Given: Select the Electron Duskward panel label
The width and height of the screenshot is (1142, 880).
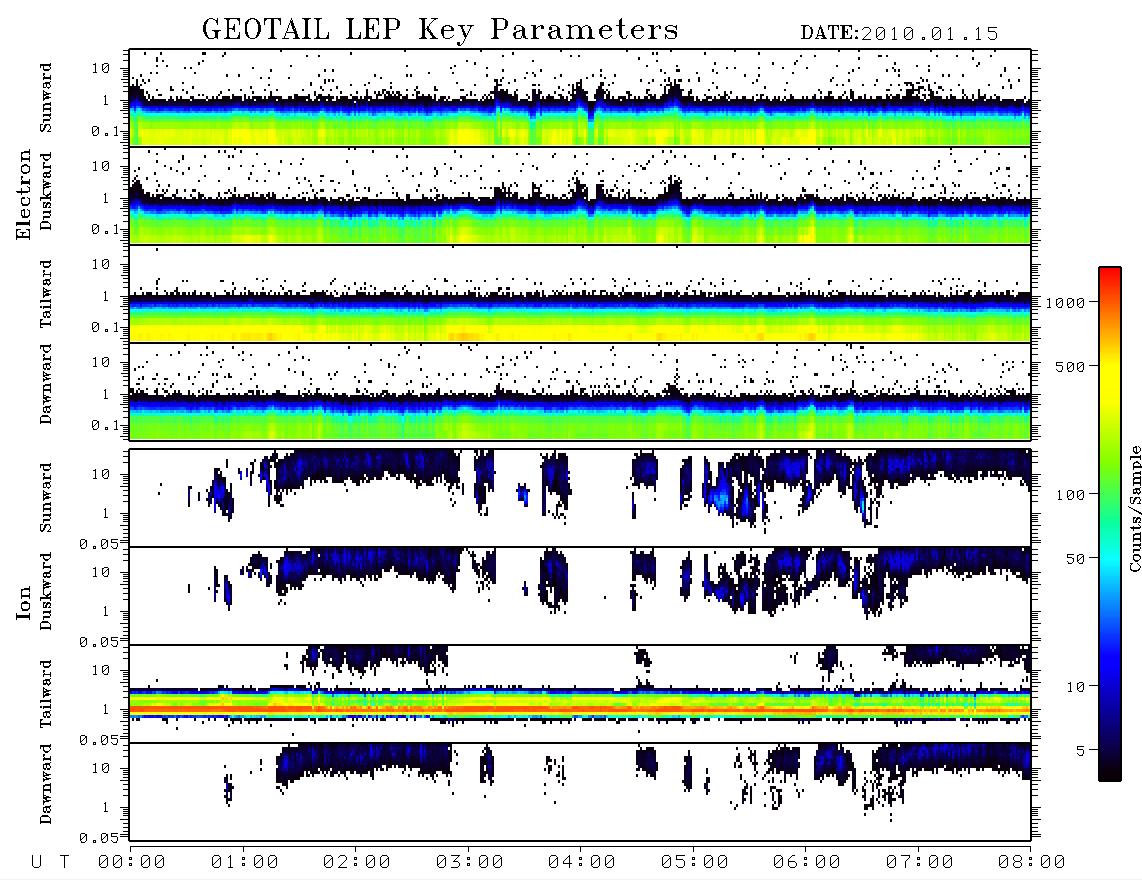Looking at the screenshot, I should click(46, 191).
